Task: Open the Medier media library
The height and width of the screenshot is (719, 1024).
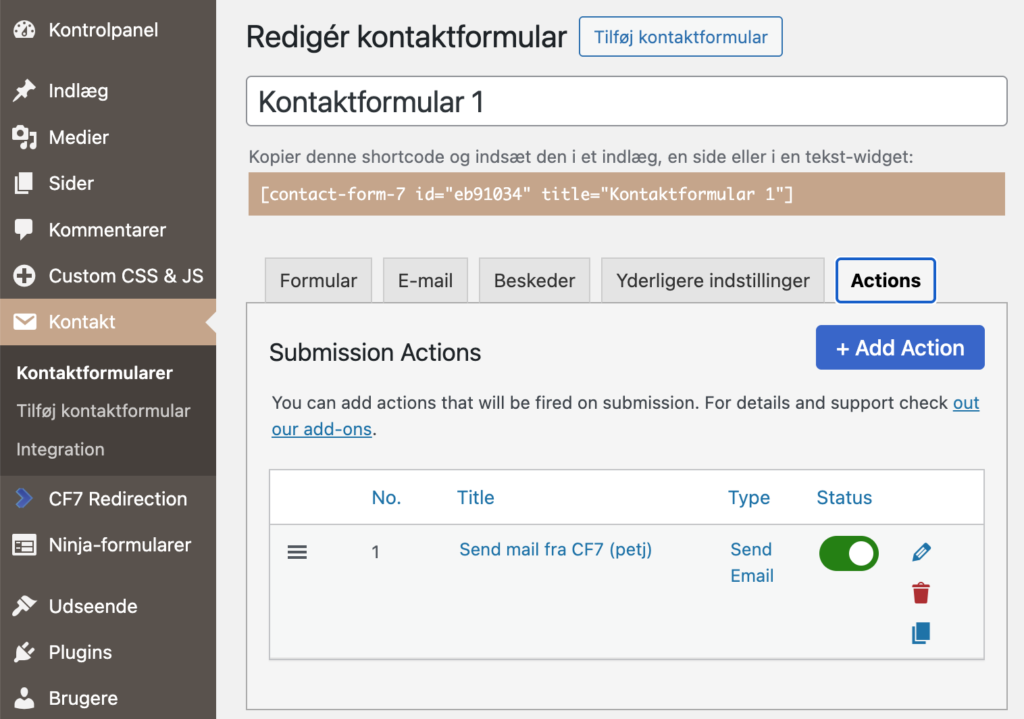Action: click(x=78, y=137)
